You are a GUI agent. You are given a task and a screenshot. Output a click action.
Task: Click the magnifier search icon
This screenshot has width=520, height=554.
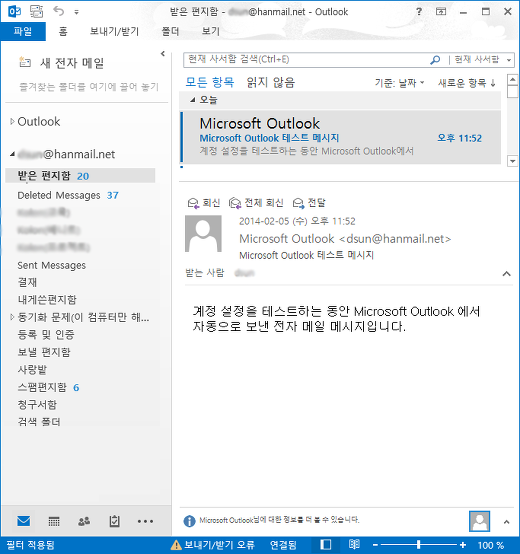point(435,60)
